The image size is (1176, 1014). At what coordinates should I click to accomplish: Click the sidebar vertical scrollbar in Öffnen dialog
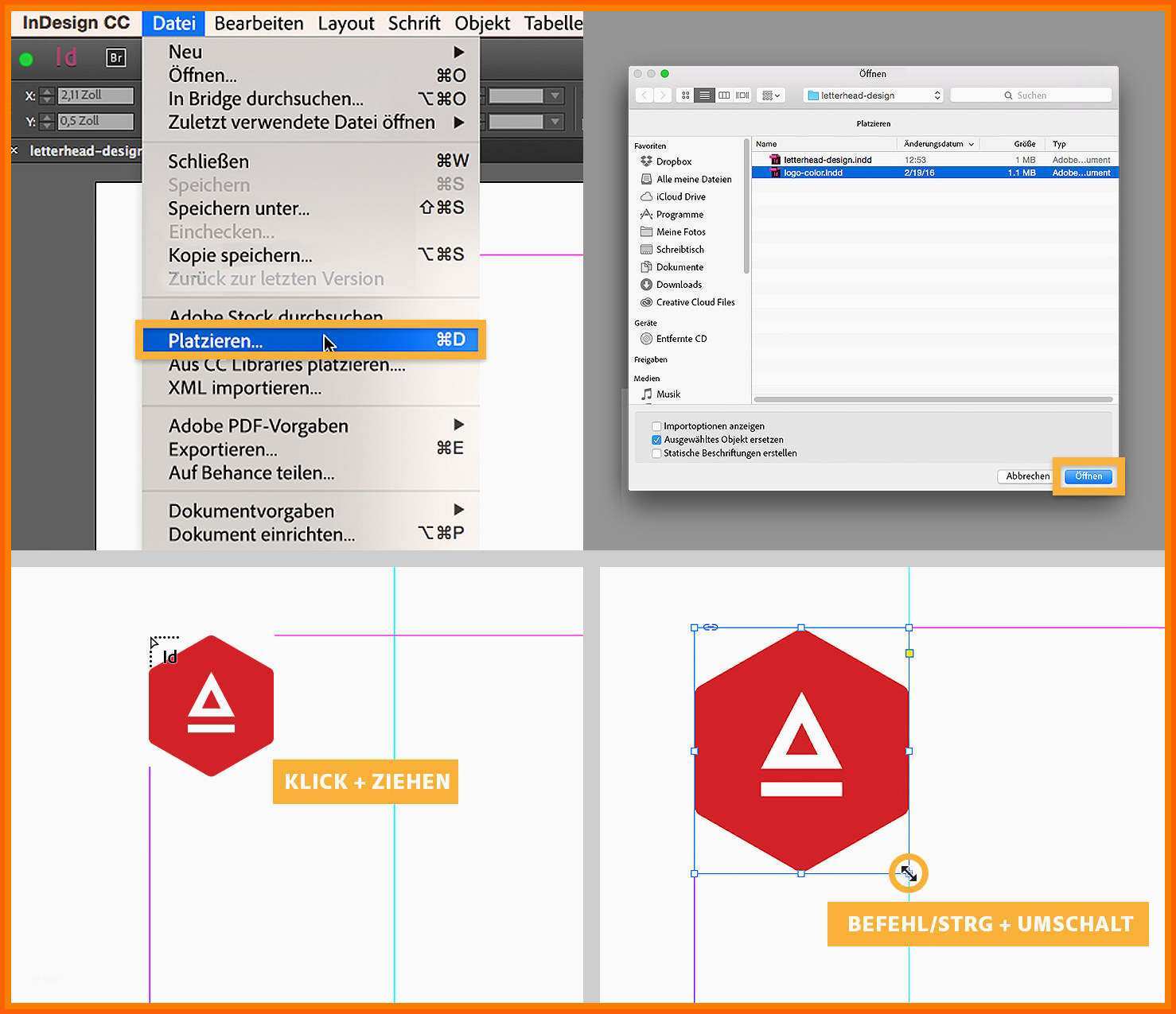pyautogui.click(x=746, y=207)
